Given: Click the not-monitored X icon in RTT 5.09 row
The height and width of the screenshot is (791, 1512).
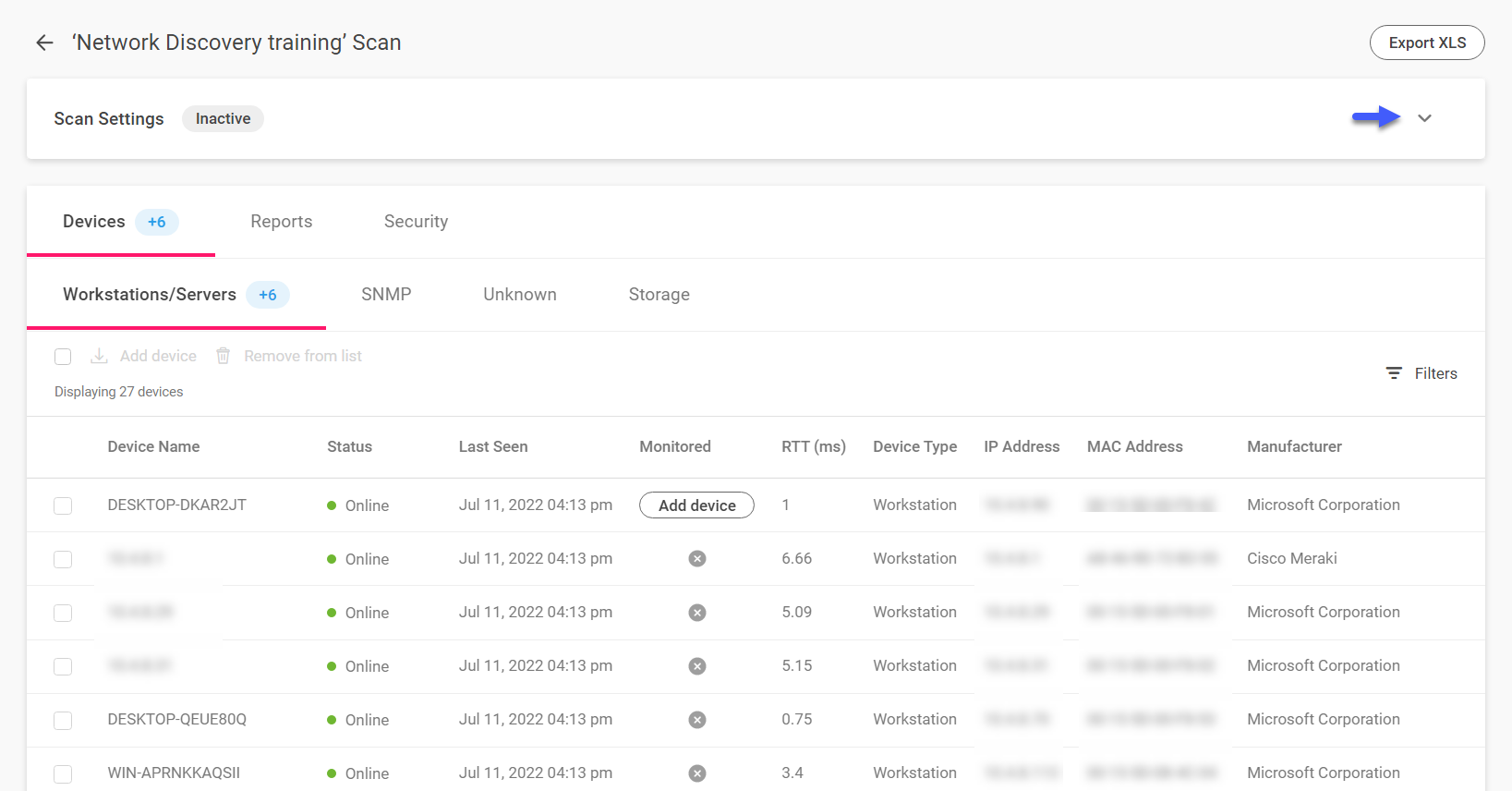Looking at the screenshot, I should click(697, 613).
